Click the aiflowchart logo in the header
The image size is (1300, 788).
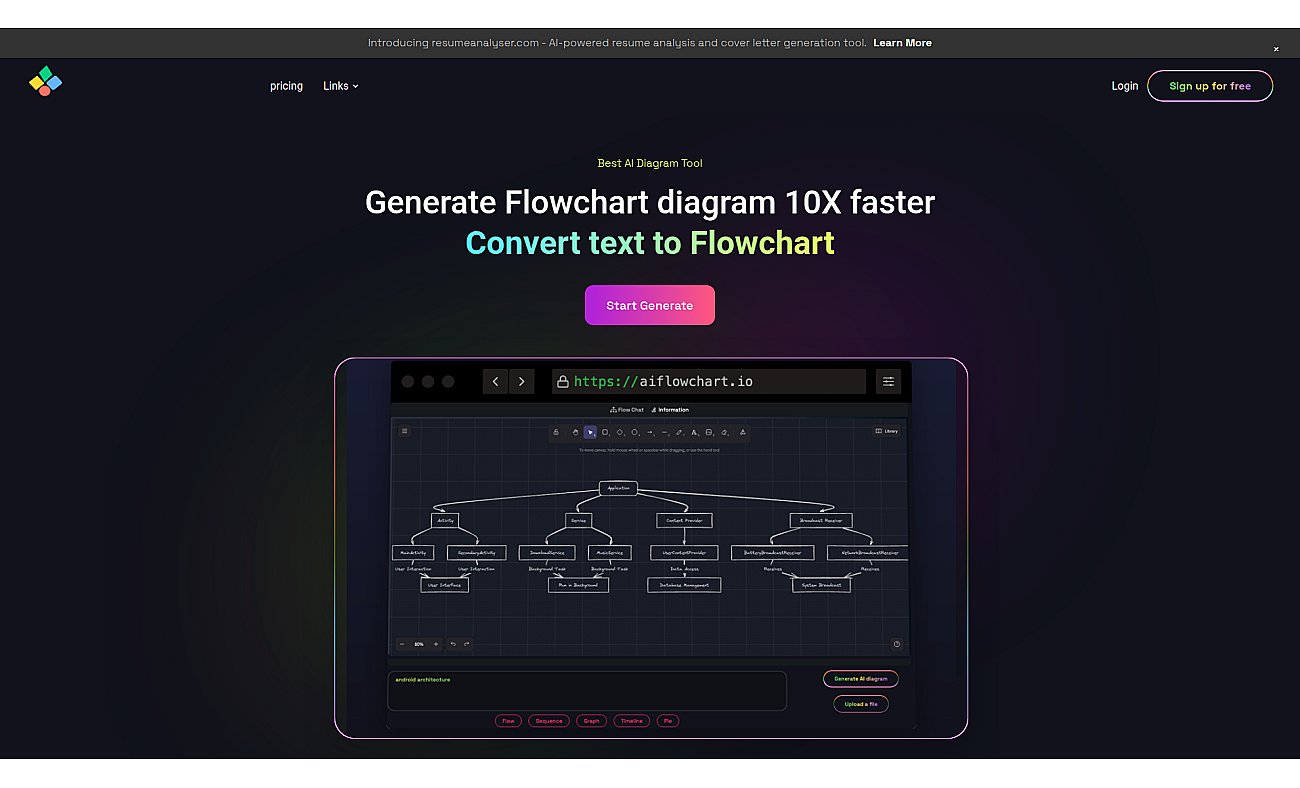point(45,81)
